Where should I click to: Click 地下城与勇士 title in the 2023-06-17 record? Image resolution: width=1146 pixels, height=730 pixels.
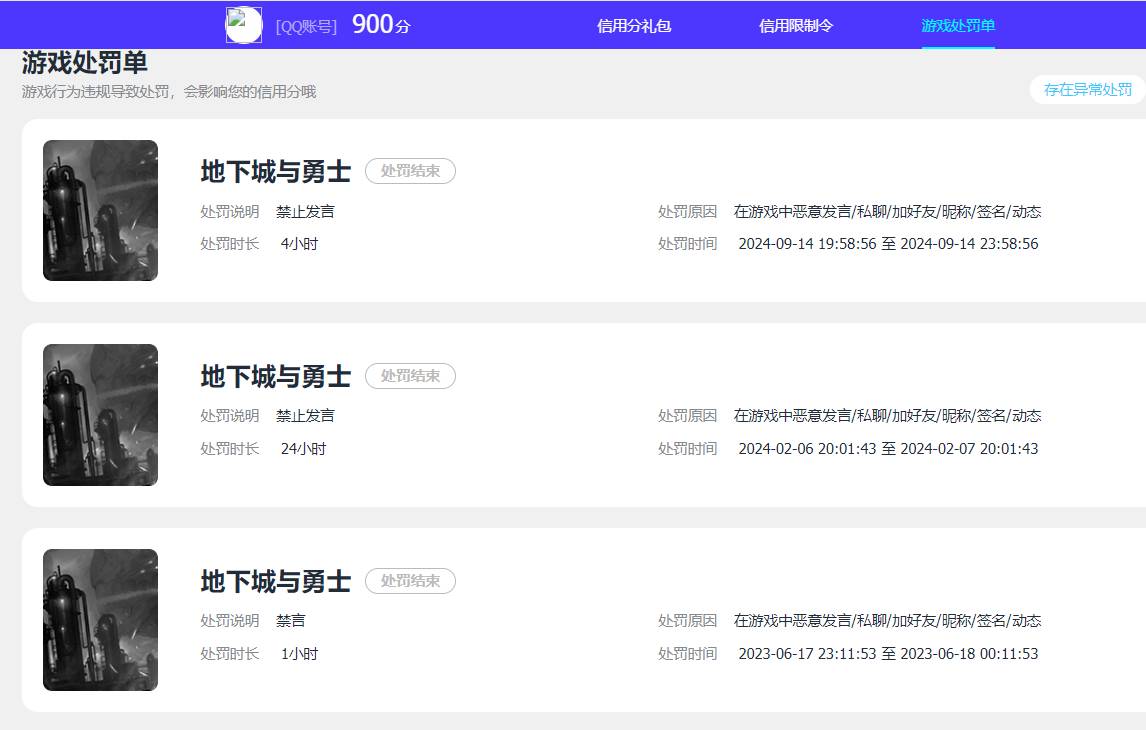click(x=275, y=582)
